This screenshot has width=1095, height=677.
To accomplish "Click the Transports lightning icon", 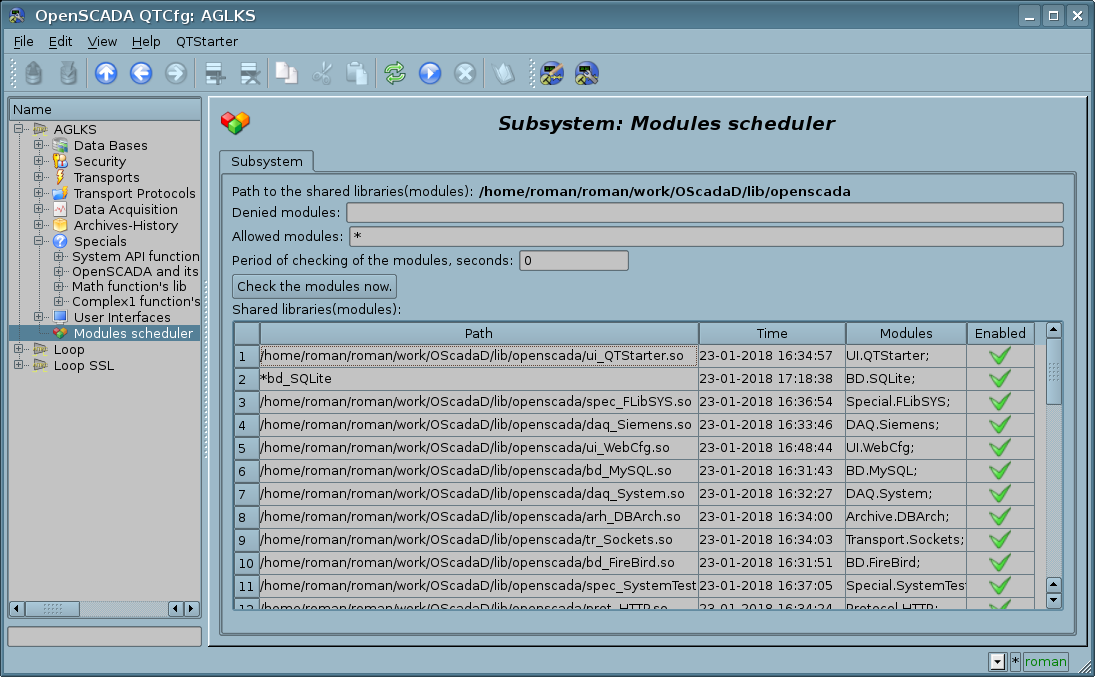I will [61, 177].
